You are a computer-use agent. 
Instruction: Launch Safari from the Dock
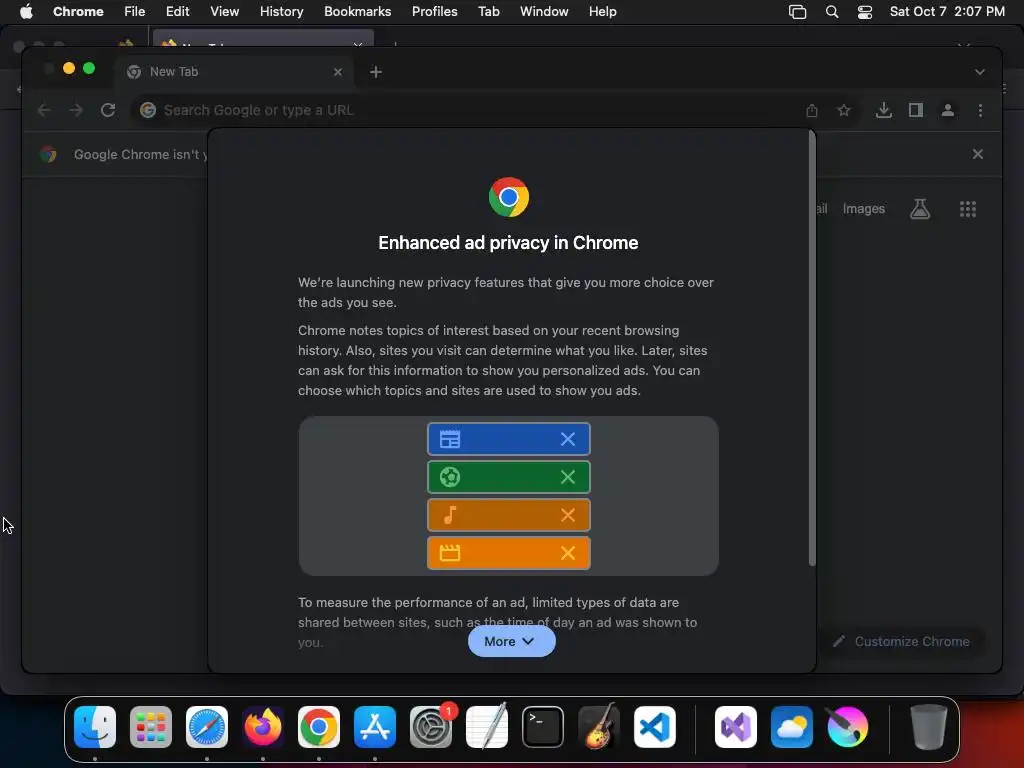coord(207,726)
